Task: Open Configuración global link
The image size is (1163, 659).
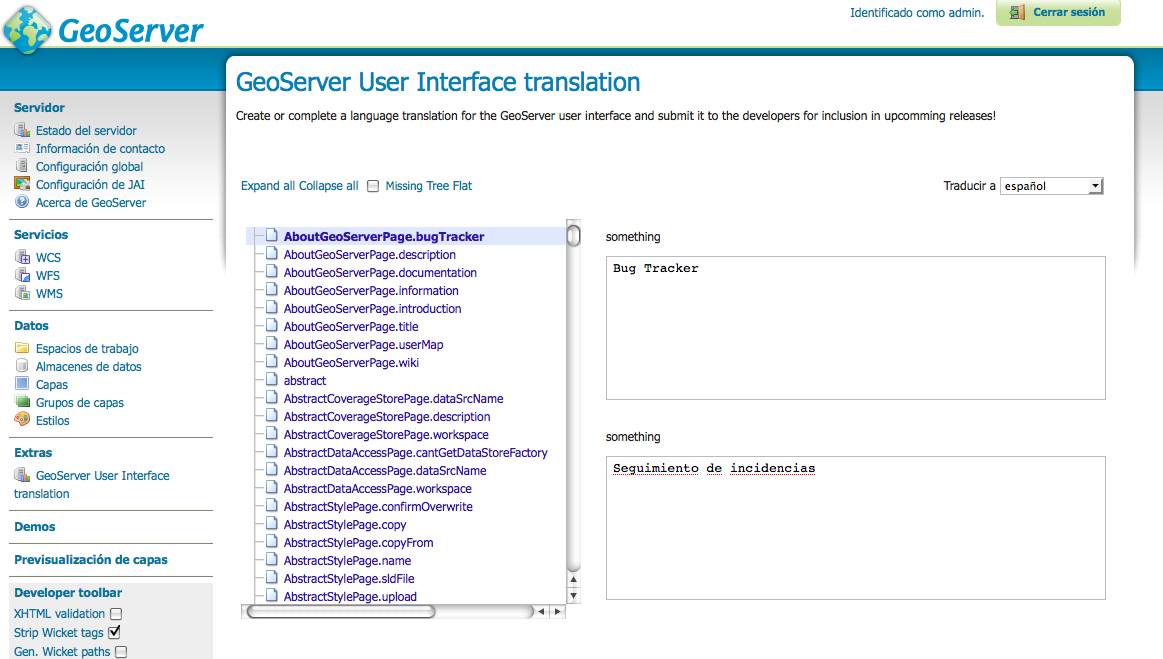Action: [x=89, y=166]
